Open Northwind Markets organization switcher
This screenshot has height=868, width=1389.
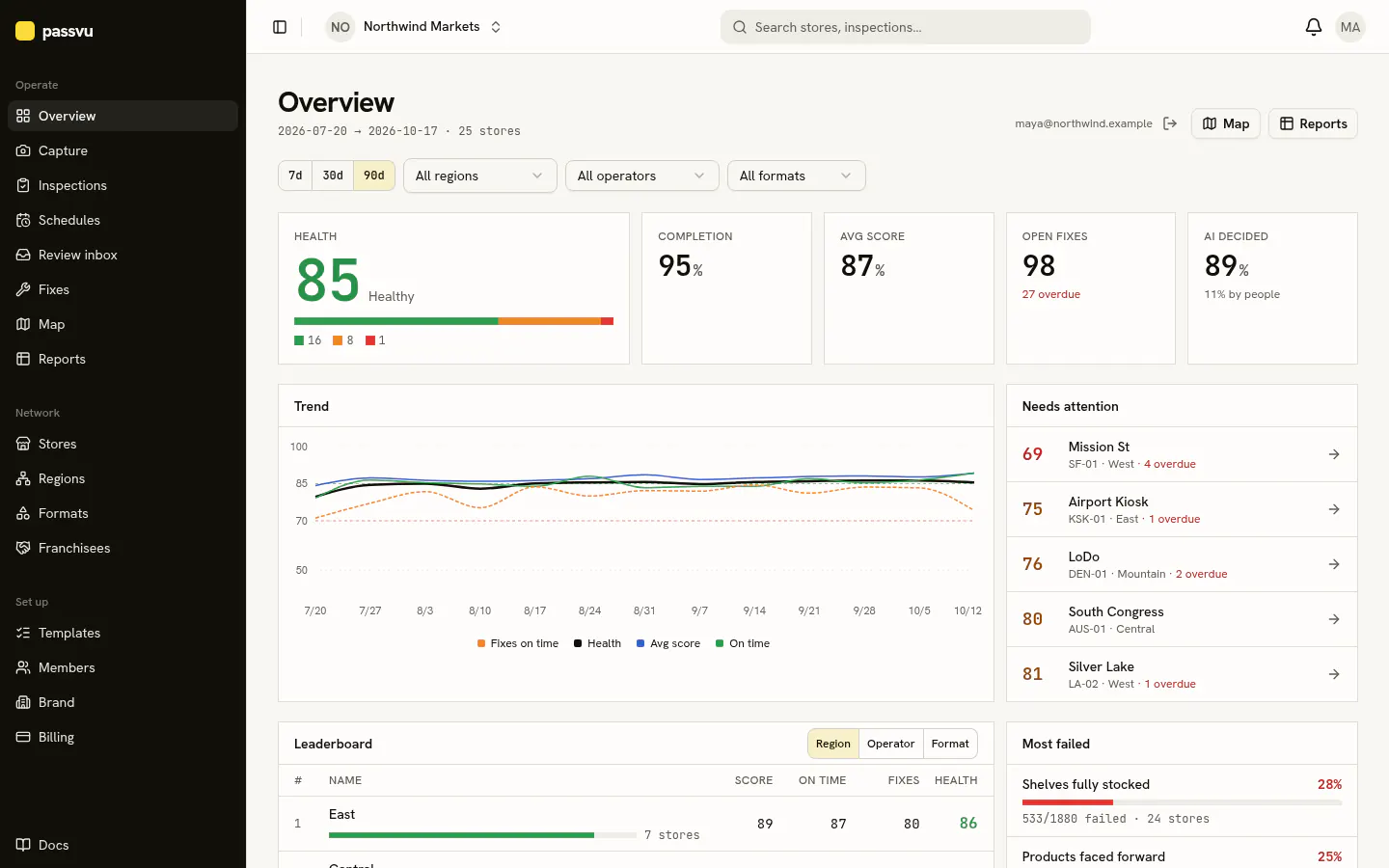point(415,27)
